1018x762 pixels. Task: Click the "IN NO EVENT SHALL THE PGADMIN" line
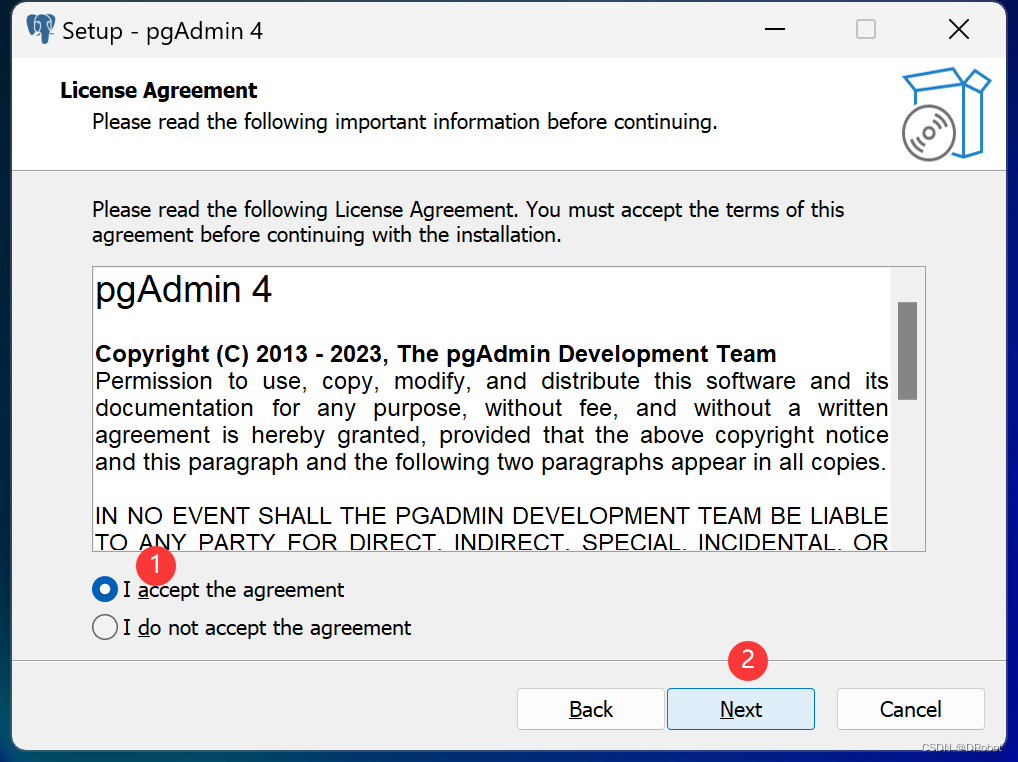(x=491, y=516)
